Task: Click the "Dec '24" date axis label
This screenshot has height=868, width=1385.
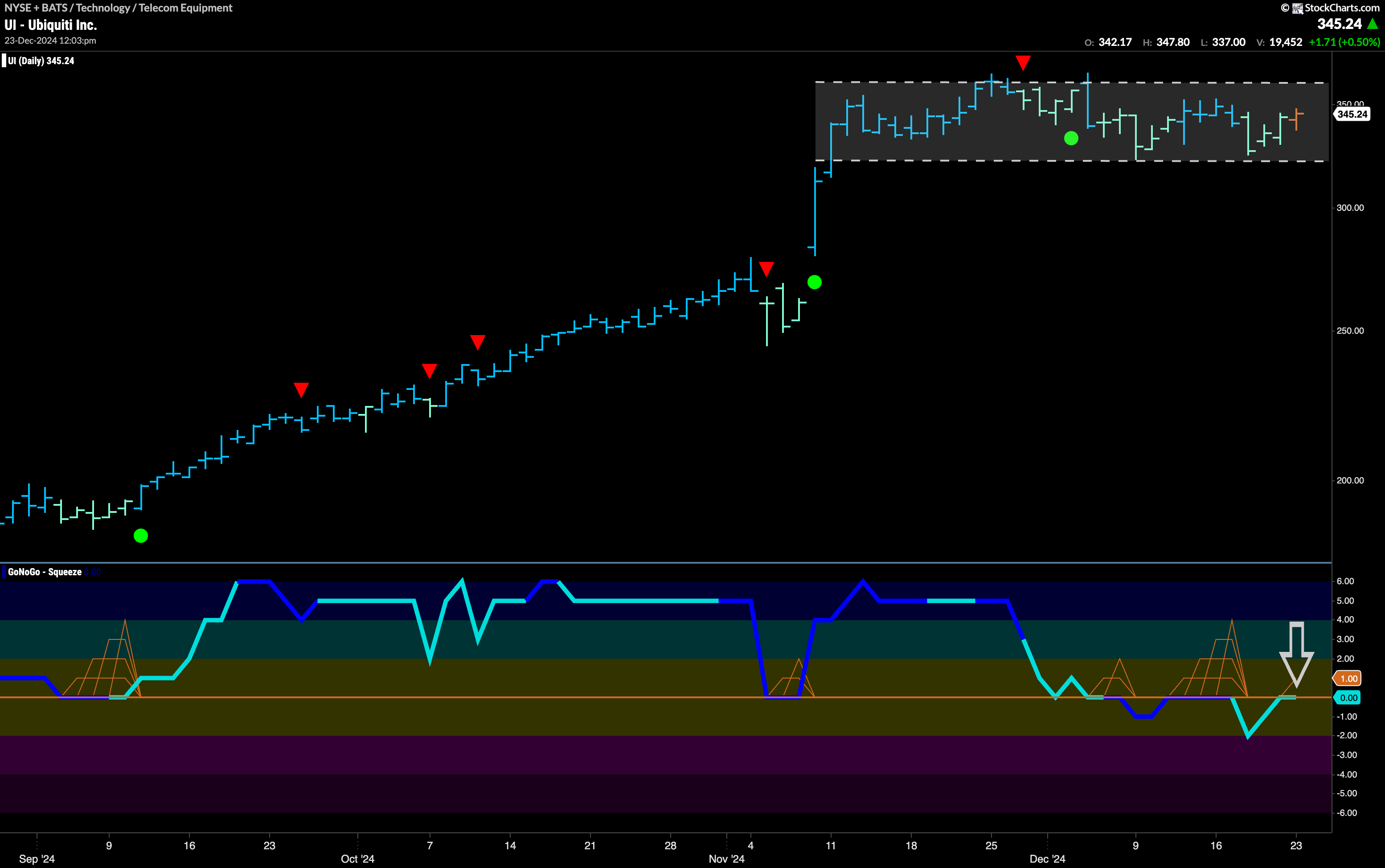Action: click(x=1048, y=859)
